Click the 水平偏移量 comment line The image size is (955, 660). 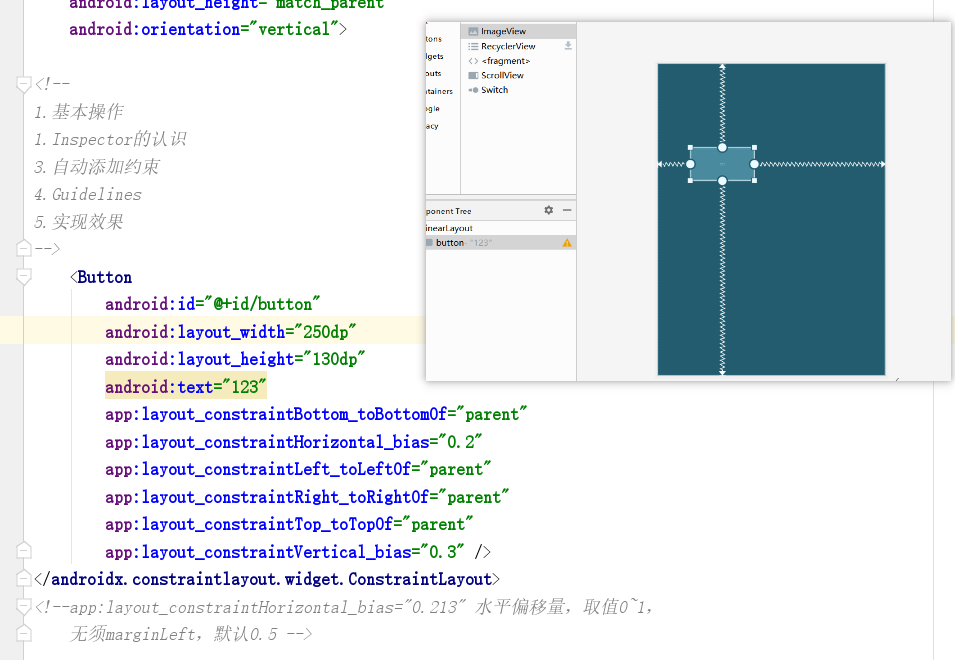point(344,607)
